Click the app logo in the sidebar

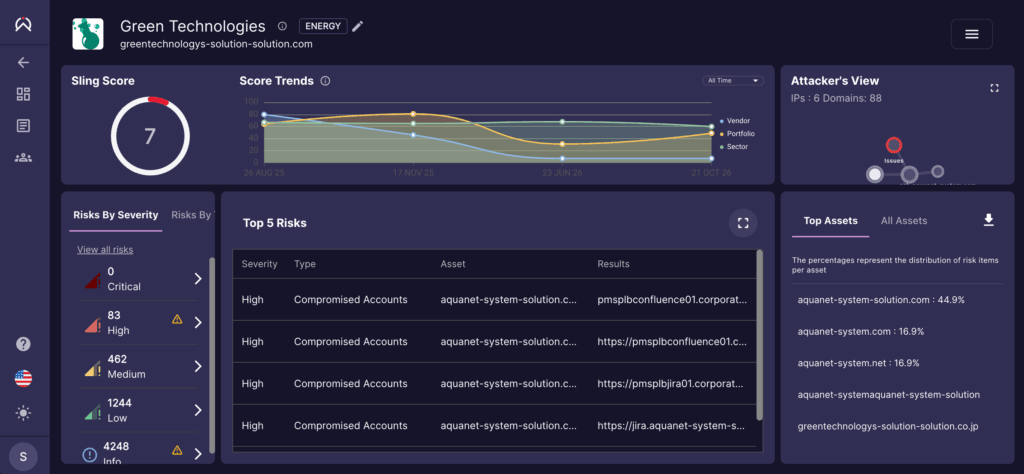24,24
